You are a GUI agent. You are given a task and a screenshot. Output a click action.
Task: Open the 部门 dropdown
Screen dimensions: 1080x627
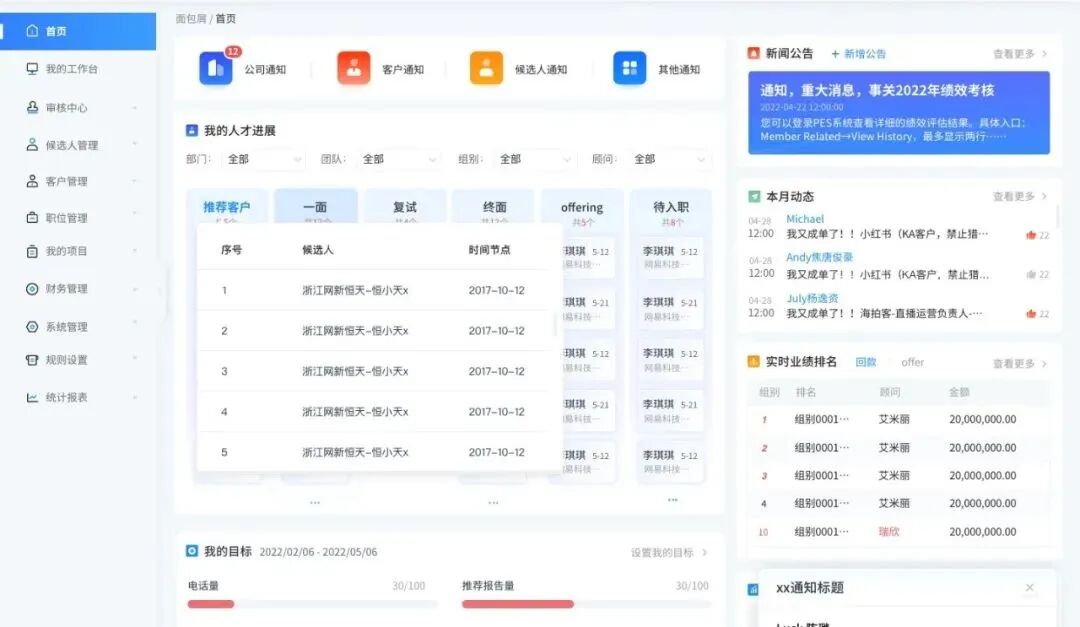point(263,159)
